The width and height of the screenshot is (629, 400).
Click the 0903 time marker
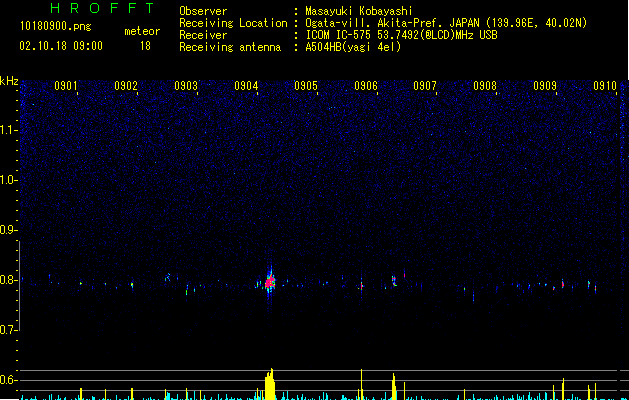pos(186,86)
